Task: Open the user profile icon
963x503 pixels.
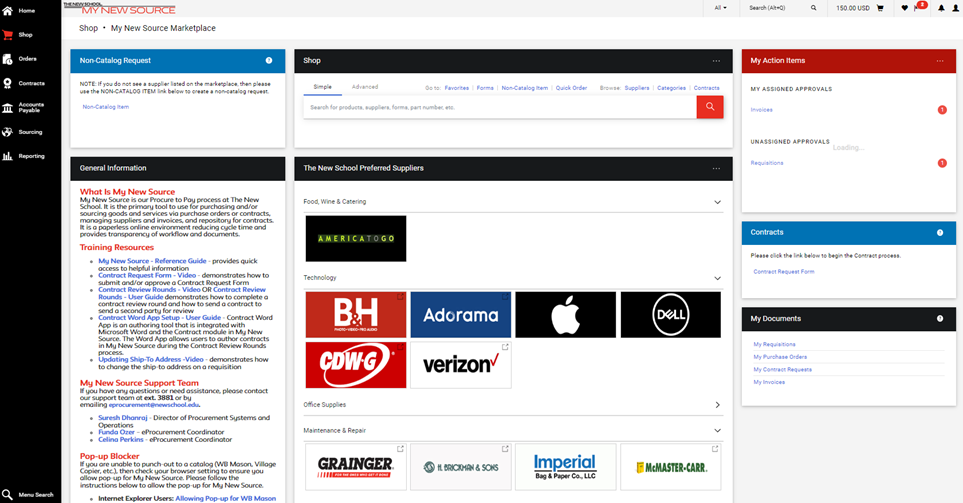Action: 956,8
